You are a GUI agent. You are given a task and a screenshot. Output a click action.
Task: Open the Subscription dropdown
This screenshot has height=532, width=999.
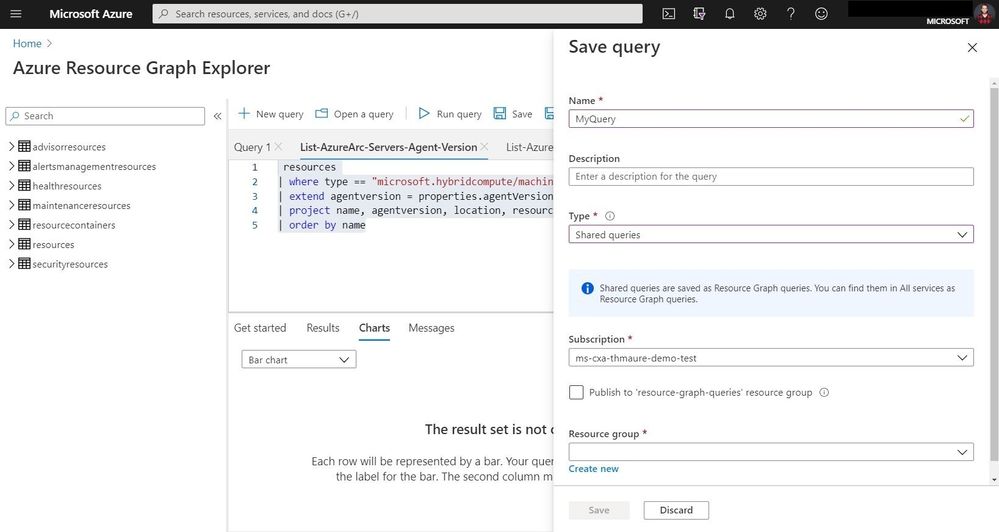pos(771,357)
